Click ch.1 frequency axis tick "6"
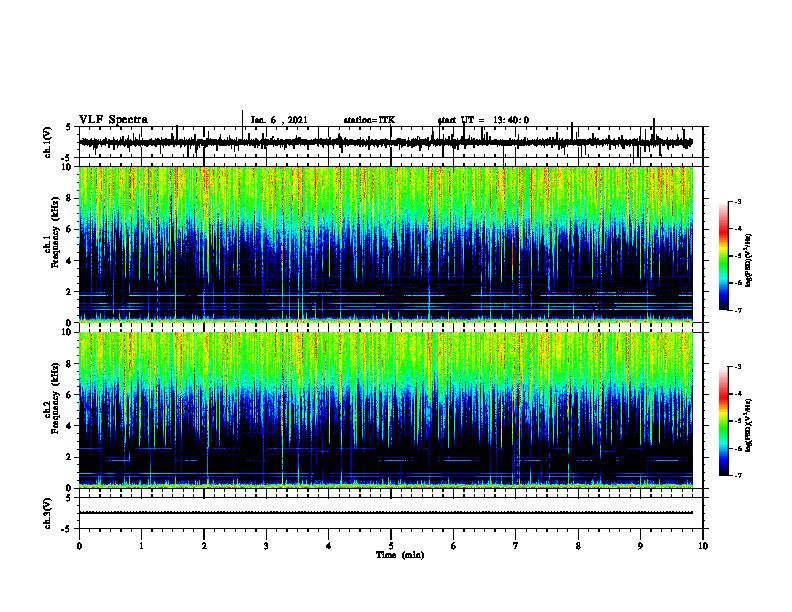 click(70, 230)
